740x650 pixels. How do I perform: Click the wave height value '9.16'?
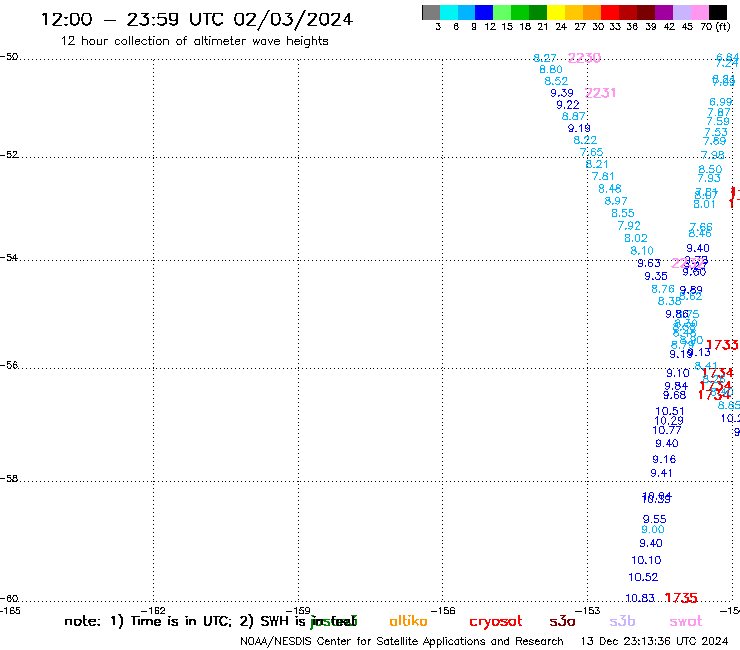pyautogui.click(x=664, y=459)
